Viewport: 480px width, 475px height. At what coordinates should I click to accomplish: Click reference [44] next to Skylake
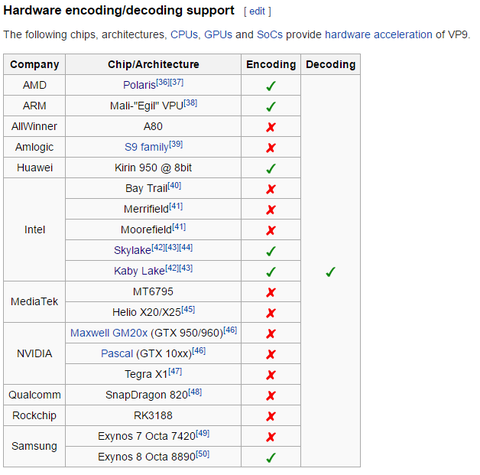(186, 247)
